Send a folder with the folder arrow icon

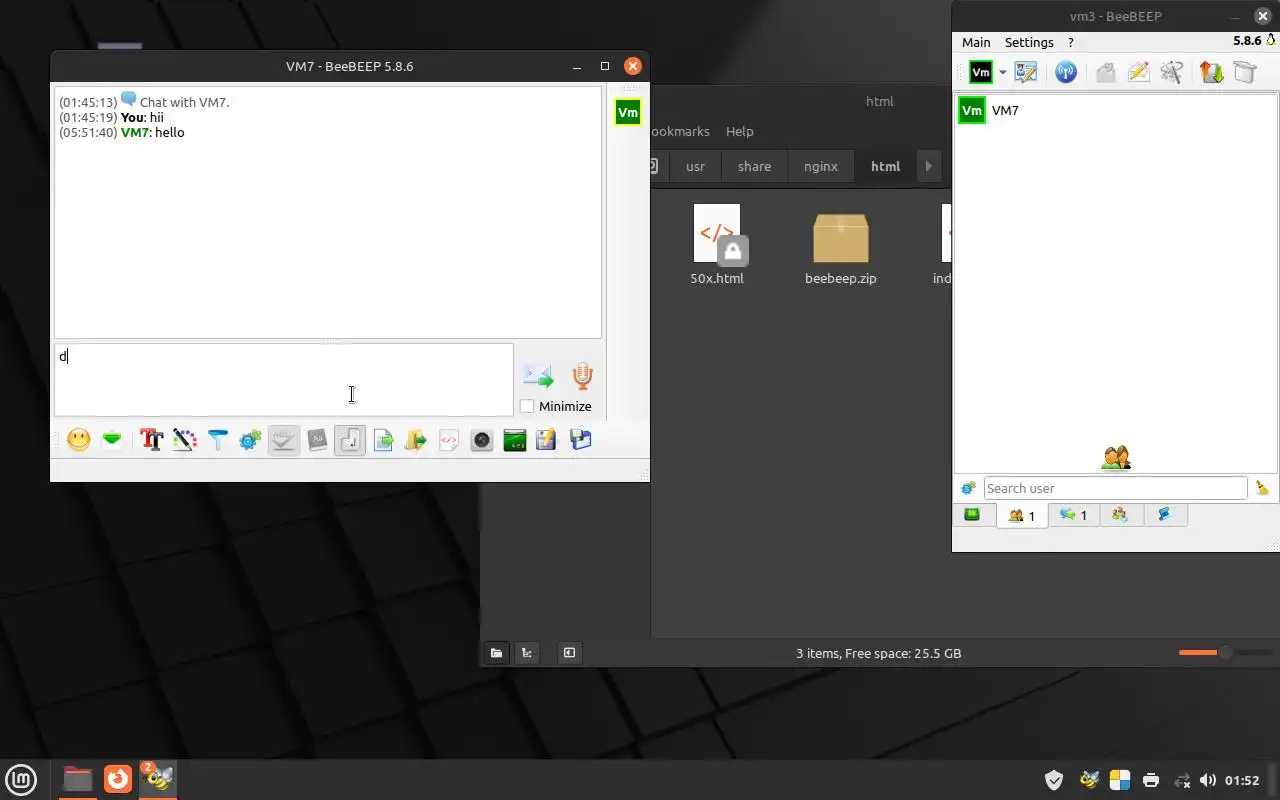pyautogui.click(x=416, y=439)
